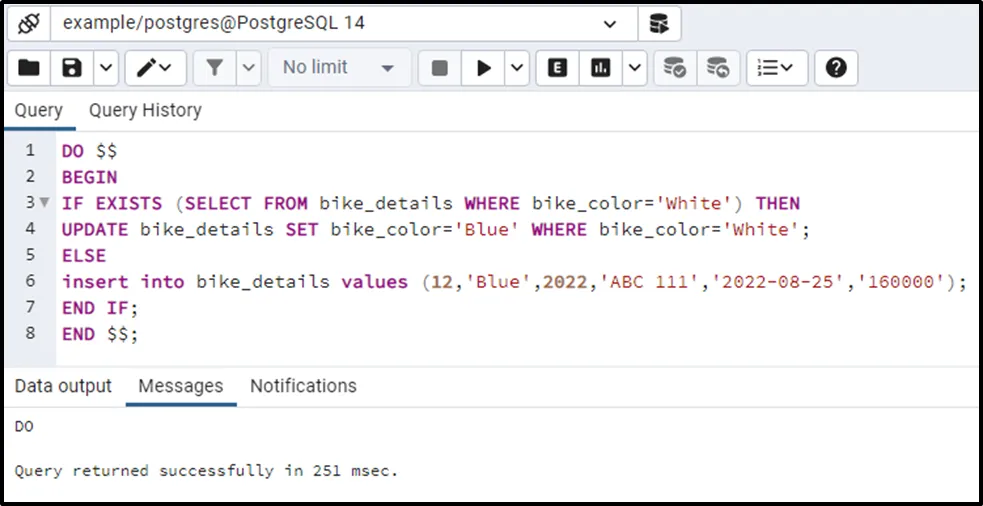The height and width of the screenshot is (506, 983).
Task: Collapse the code fold arrow on line 3
Action: (44, 203)
